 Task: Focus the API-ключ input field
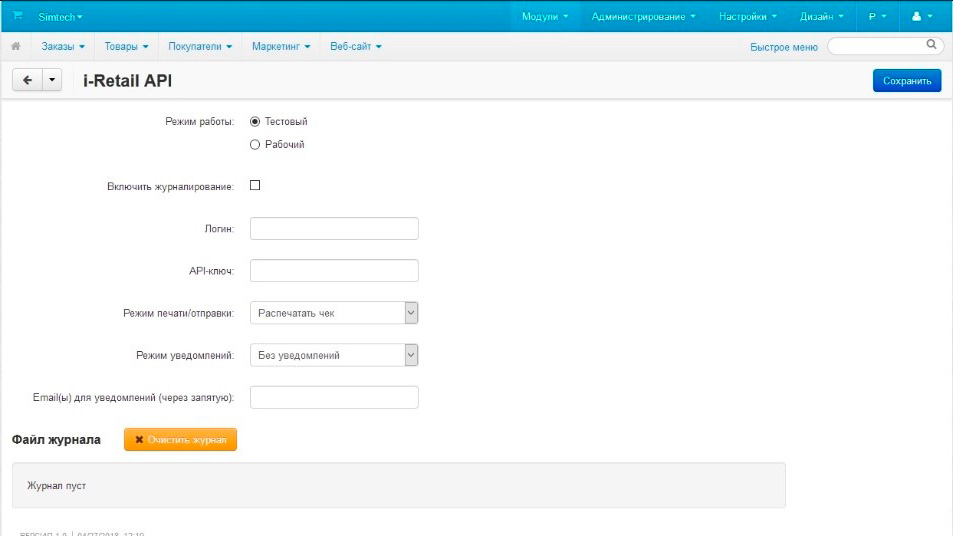334,270
